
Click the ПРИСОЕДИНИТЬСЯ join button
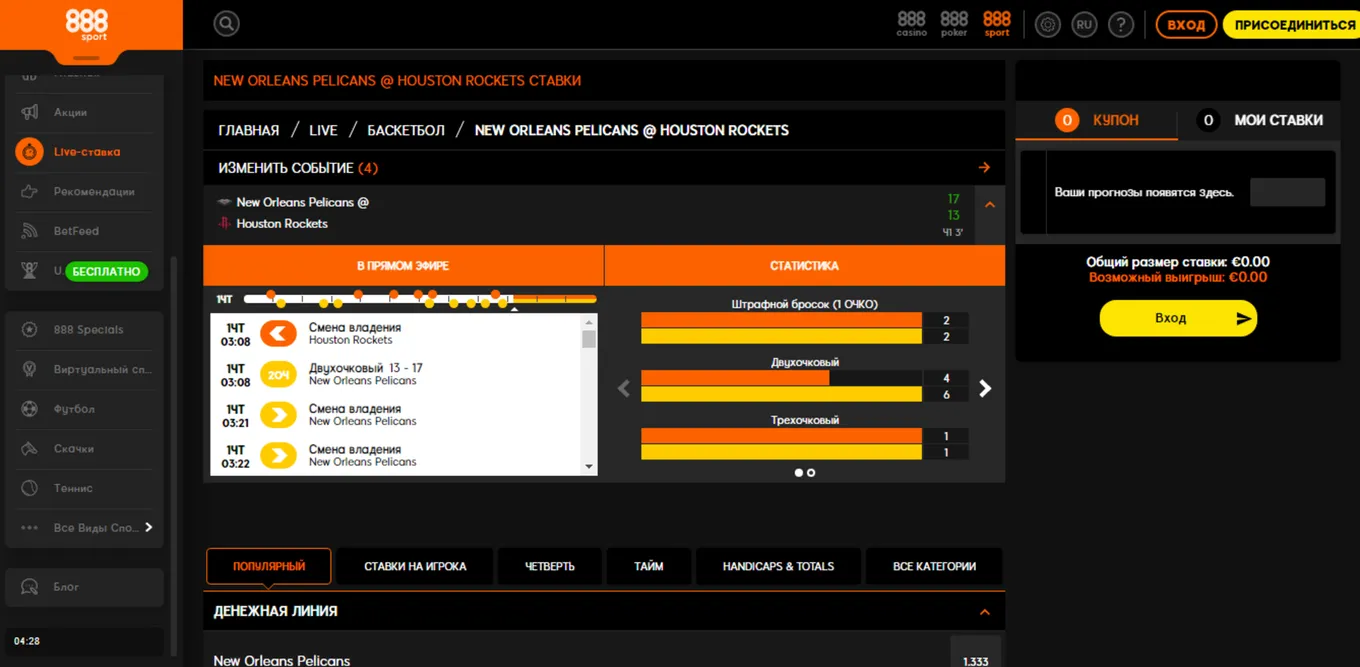point(1294,25)
